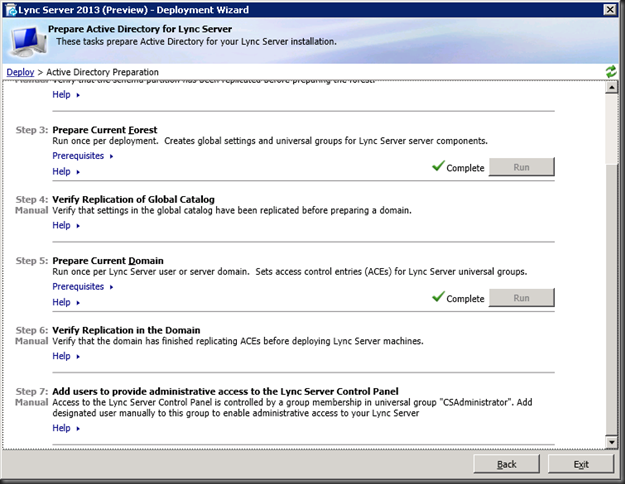Click the 'Manual' label under Step 4
This screenshot has width=625, height=484.
(31, 210)
